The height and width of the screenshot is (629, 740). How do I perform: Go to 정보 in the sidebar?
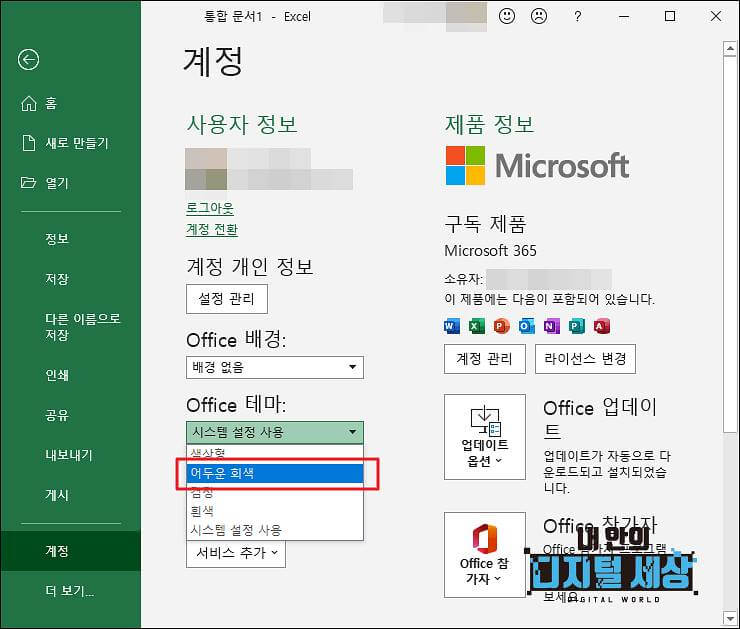coord(71,239)
